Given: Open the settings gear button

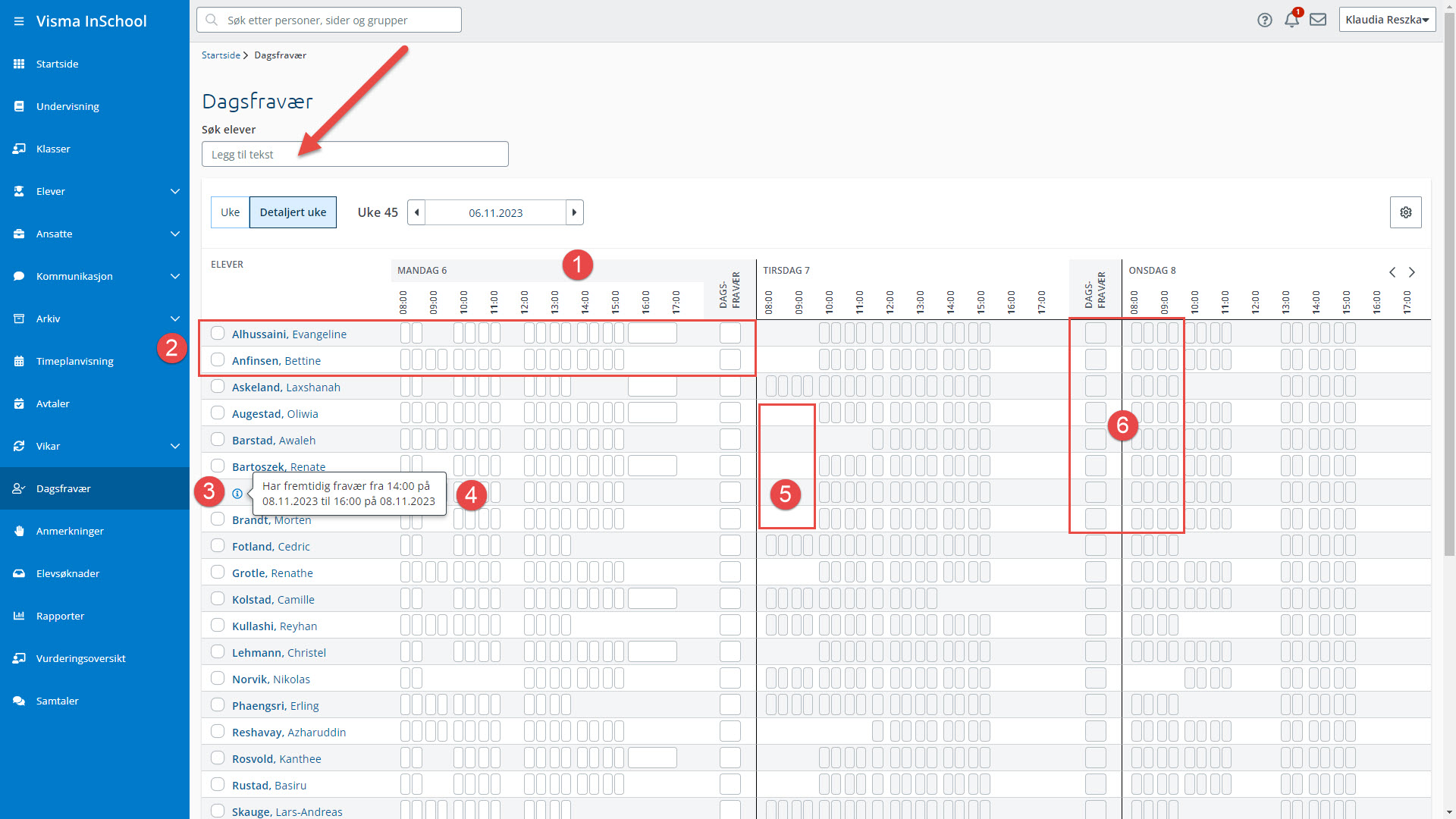Looking at the screenshot, I should pos(1405,212).
